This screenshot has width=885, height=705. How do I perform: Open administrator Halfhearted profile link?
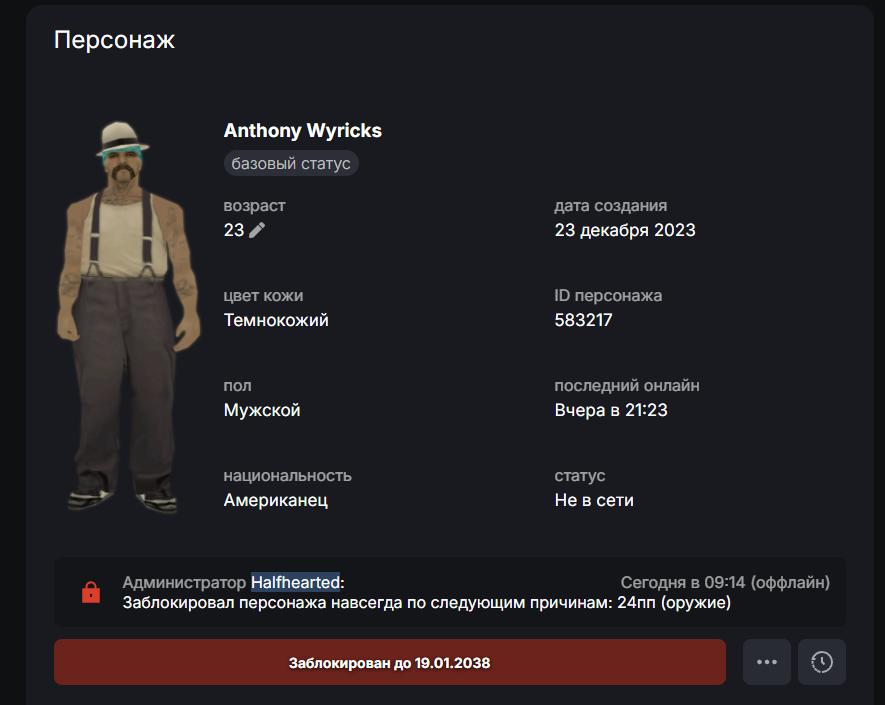coord(295,582)
